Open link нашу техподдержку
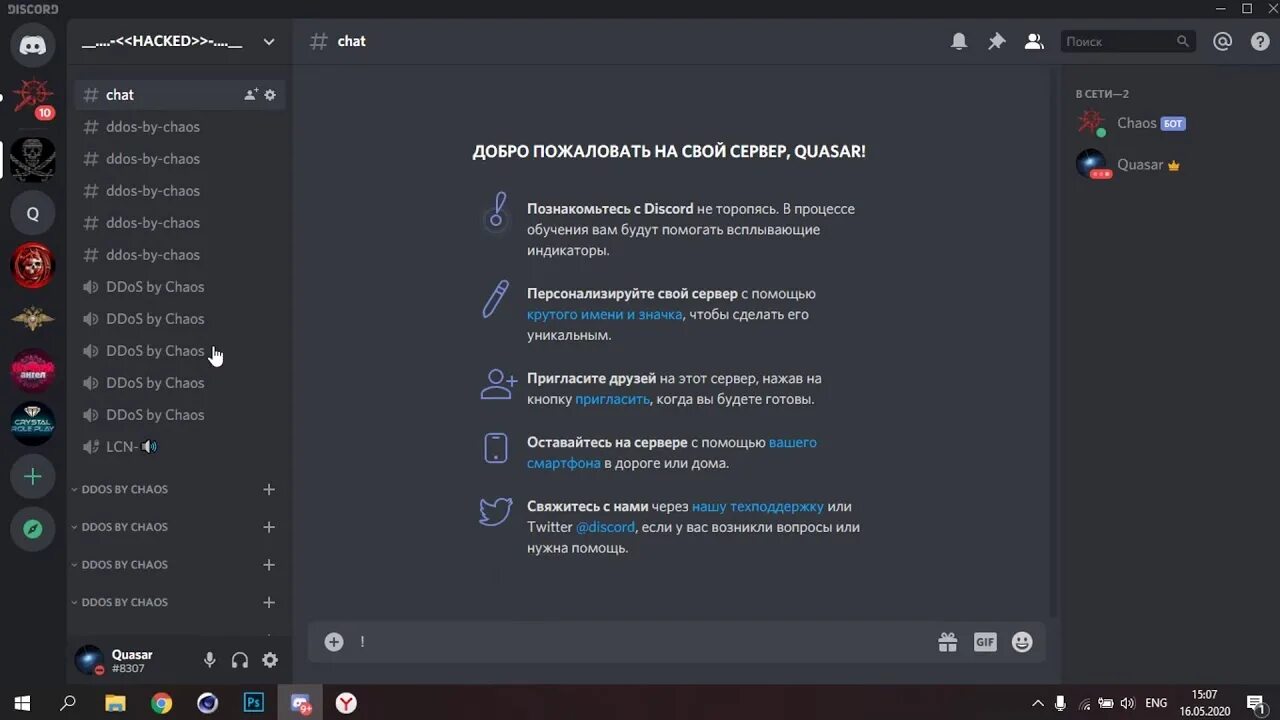The image size is (1280, 720). coord(758,506)
